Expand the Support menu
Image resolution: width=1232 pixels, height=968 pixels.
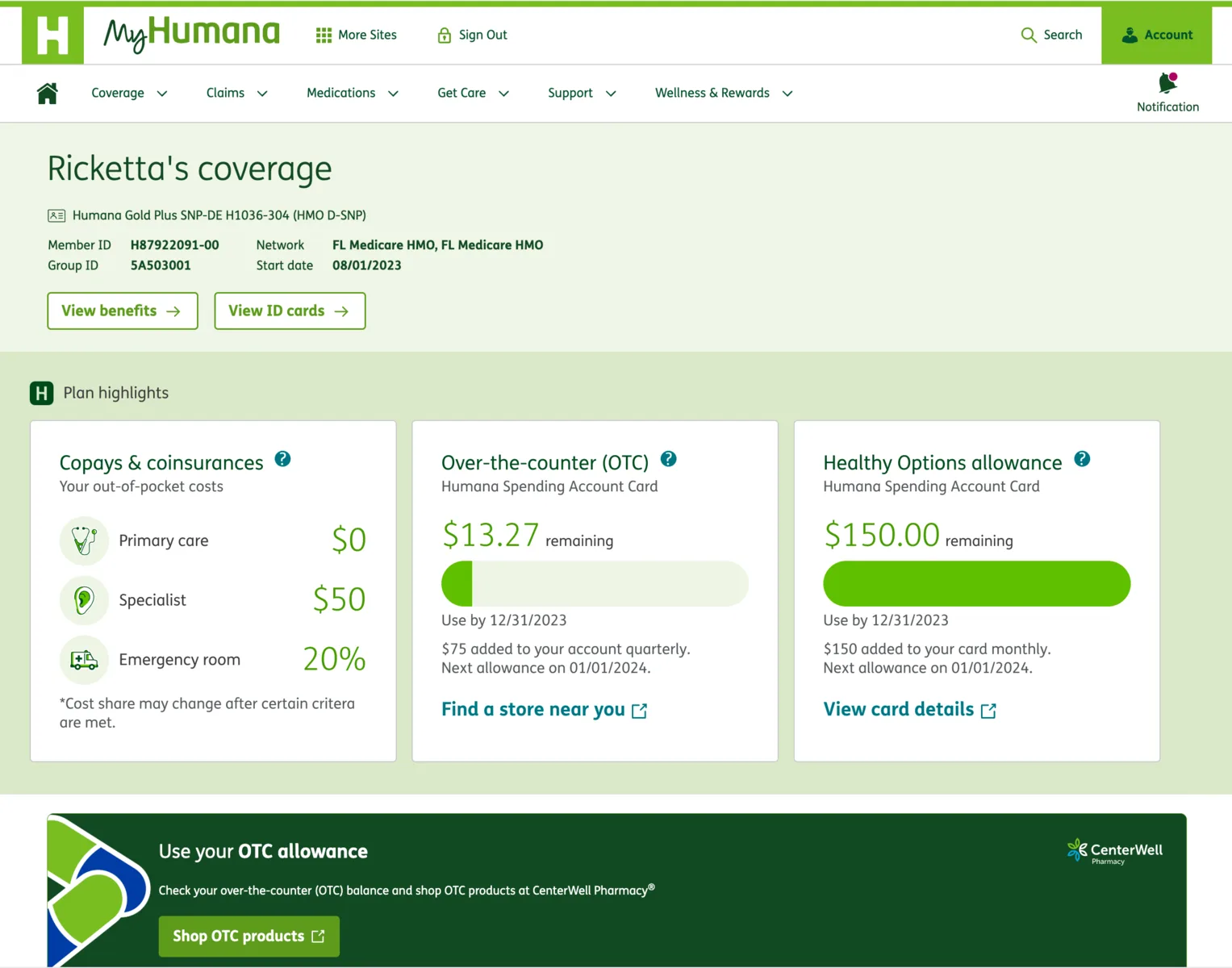coord(582,94)
